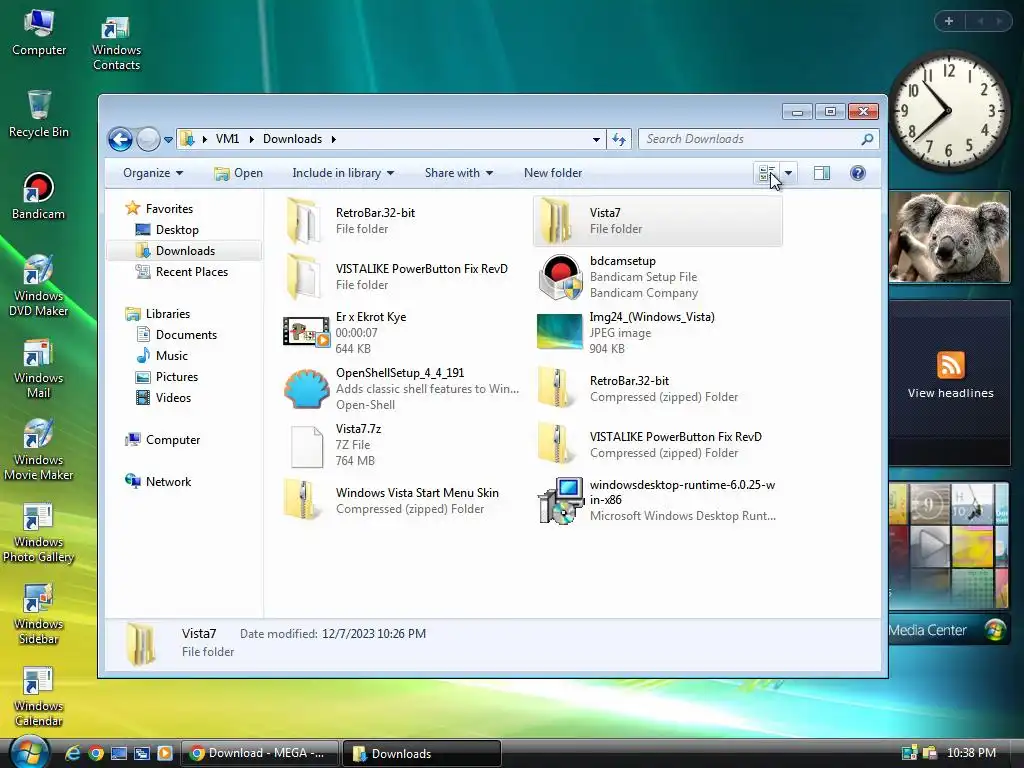Select the Er x Ekrot Kye video
This screenshot has height=768, width=1024.
404,332
